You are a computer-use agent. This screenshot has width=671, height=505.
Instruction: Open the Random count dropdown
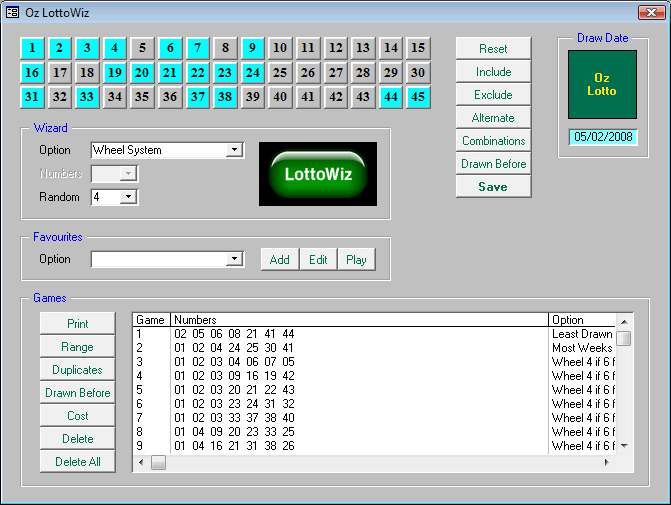tap(128, 197)
